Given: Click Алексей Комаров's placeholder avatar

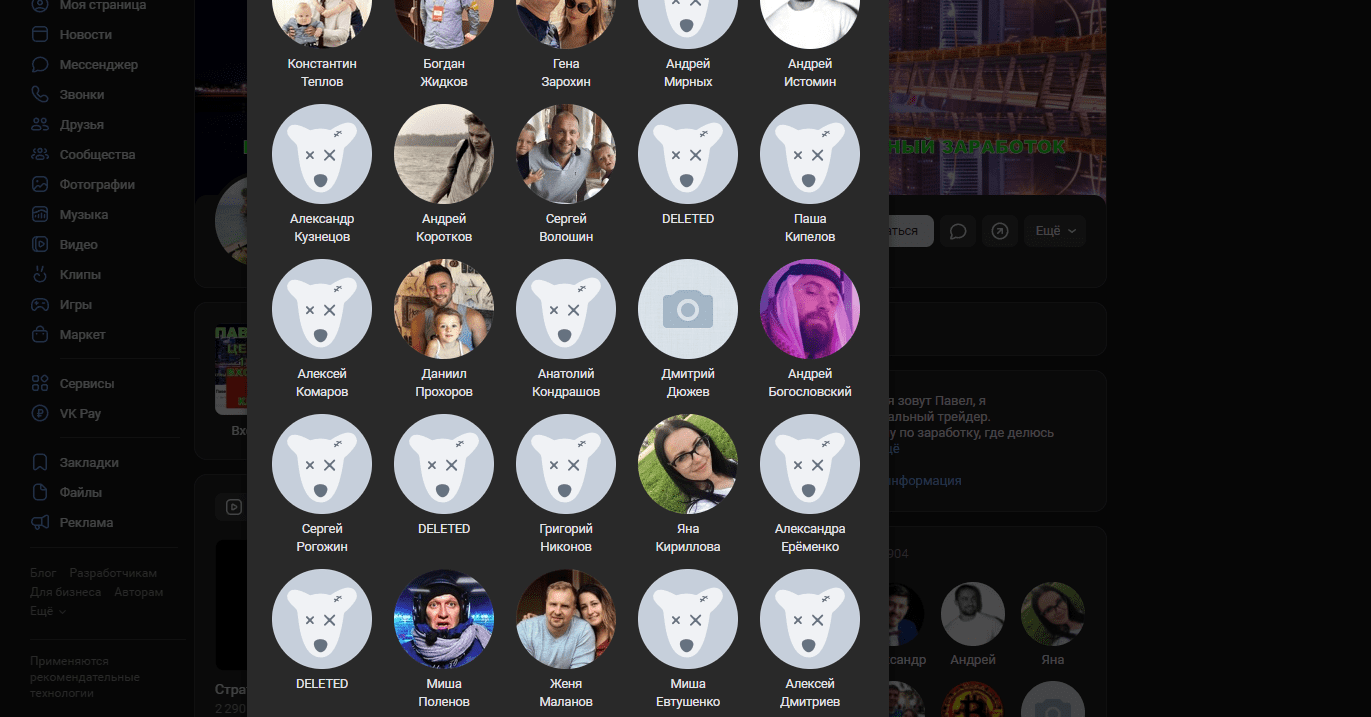Looking at the screenshot, I should [x=322, y=309].
